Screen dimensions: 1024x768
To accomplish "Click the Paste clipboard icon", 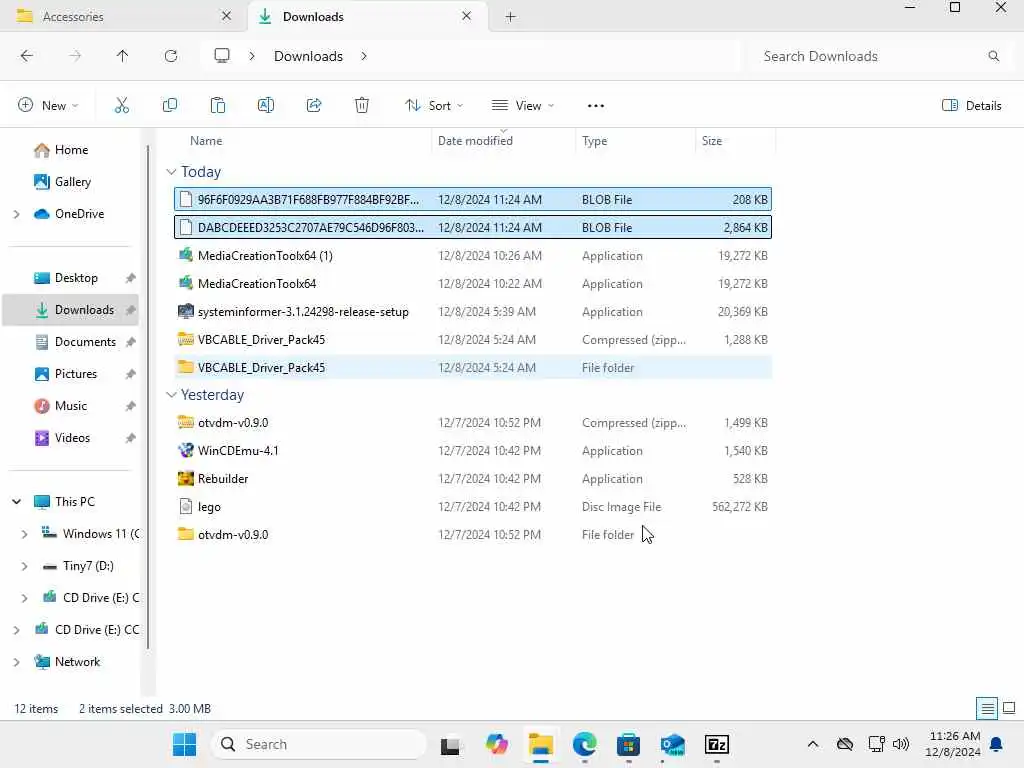I will [x=217, y=105].
